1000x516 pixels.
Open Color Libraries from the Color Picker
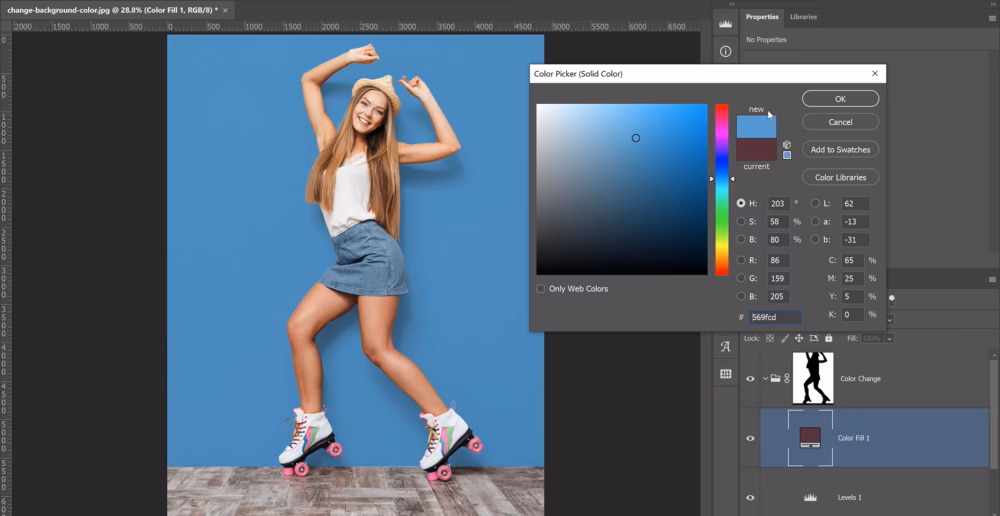841,177
